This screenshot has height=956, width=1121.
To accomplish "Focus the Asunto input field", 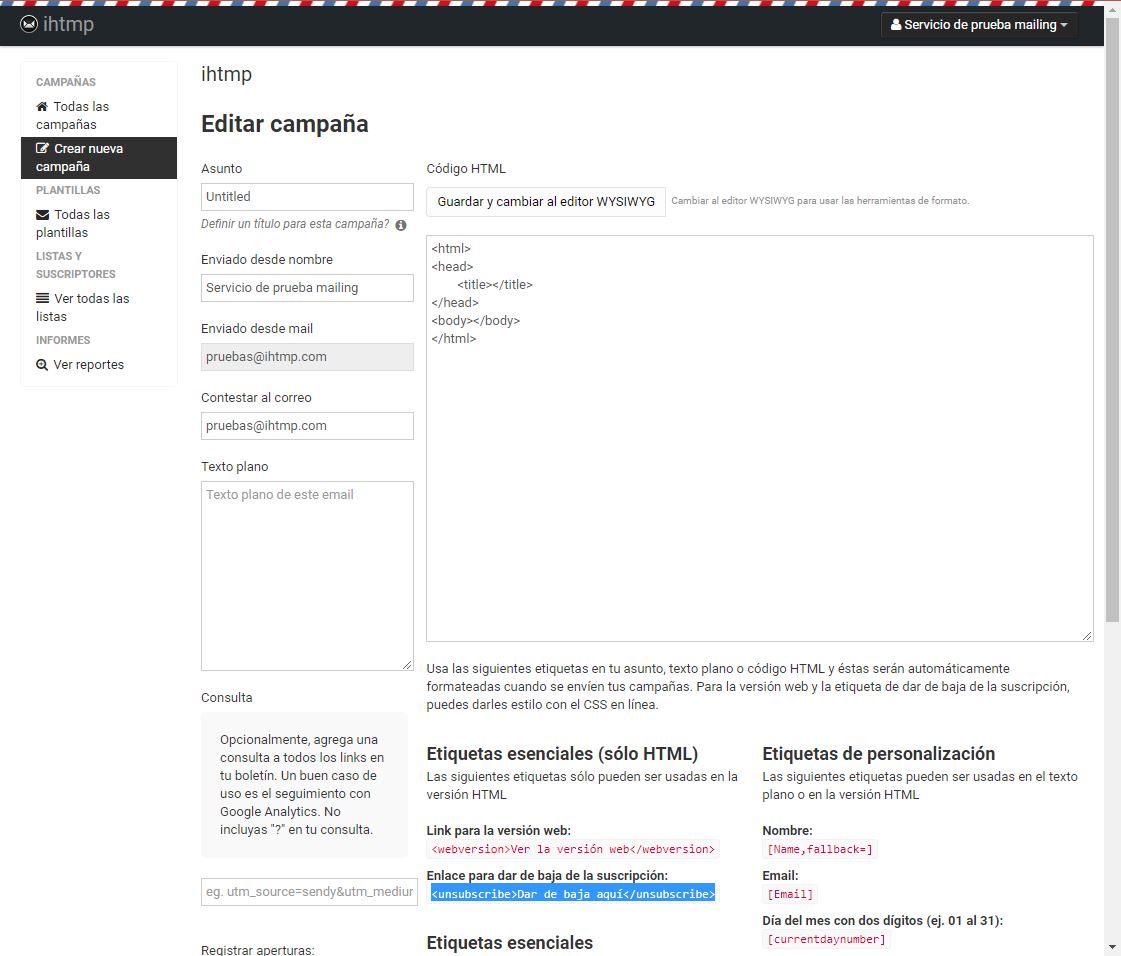I will click(x=307, y=197).
